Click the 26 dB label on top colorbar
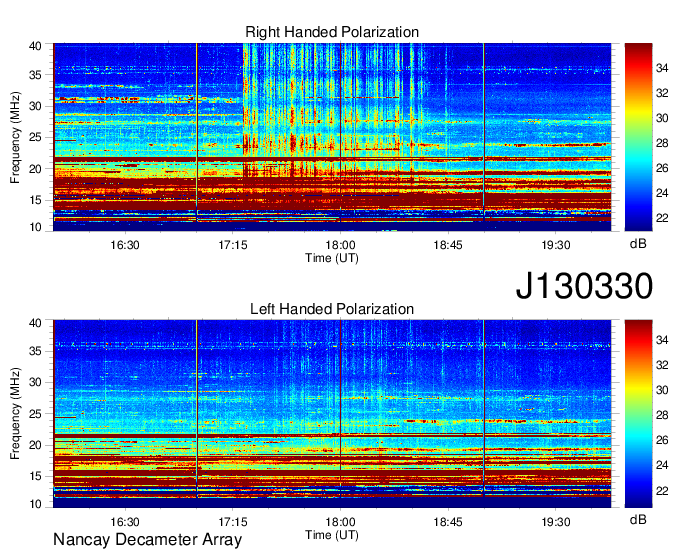The image size is (680, 552). coord(662,168)
